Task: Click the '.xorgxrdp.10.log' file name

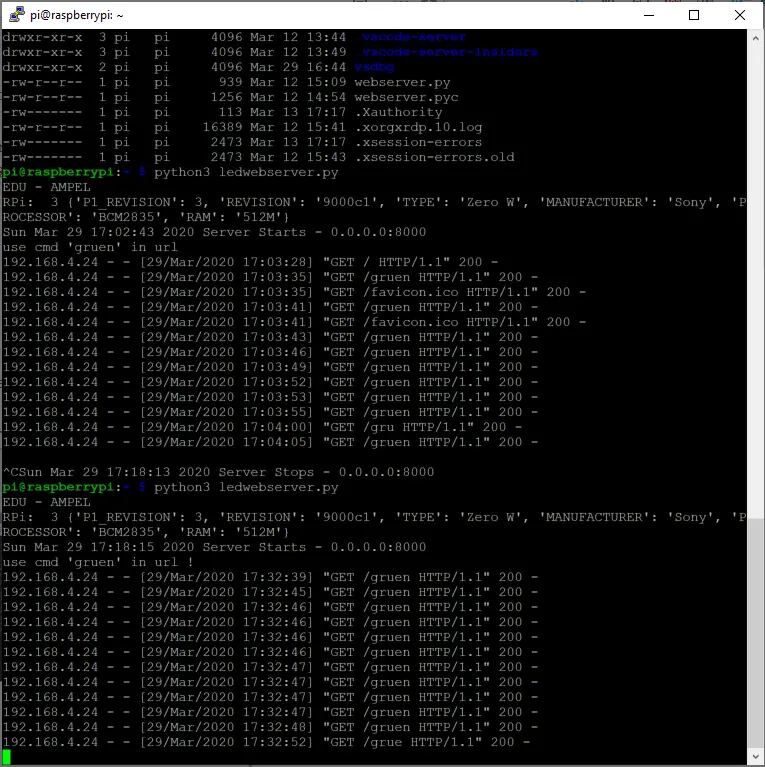Action: tap(418, 127)
